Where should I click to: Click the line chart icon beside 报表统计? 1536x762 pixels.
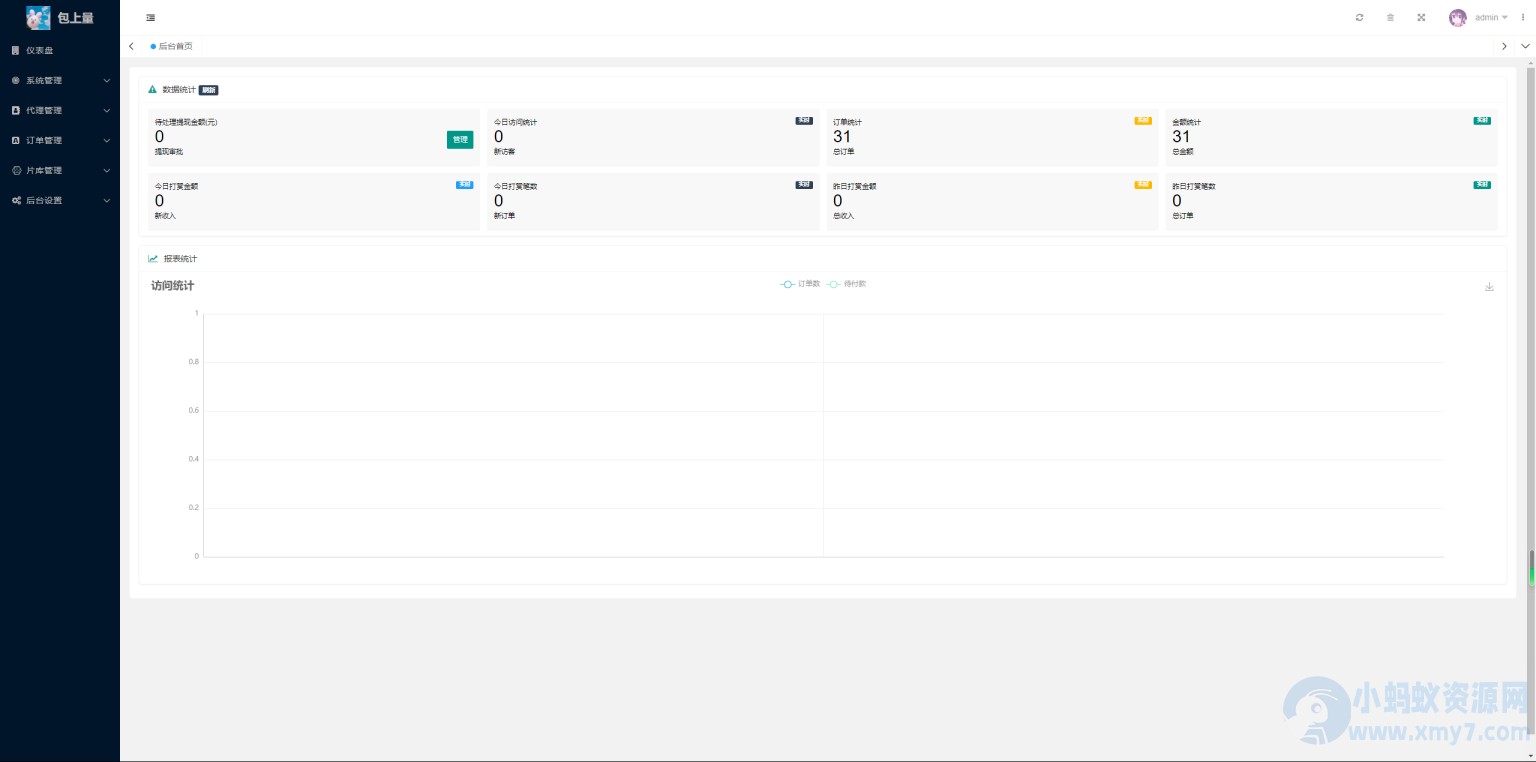[x=153, y=258]
